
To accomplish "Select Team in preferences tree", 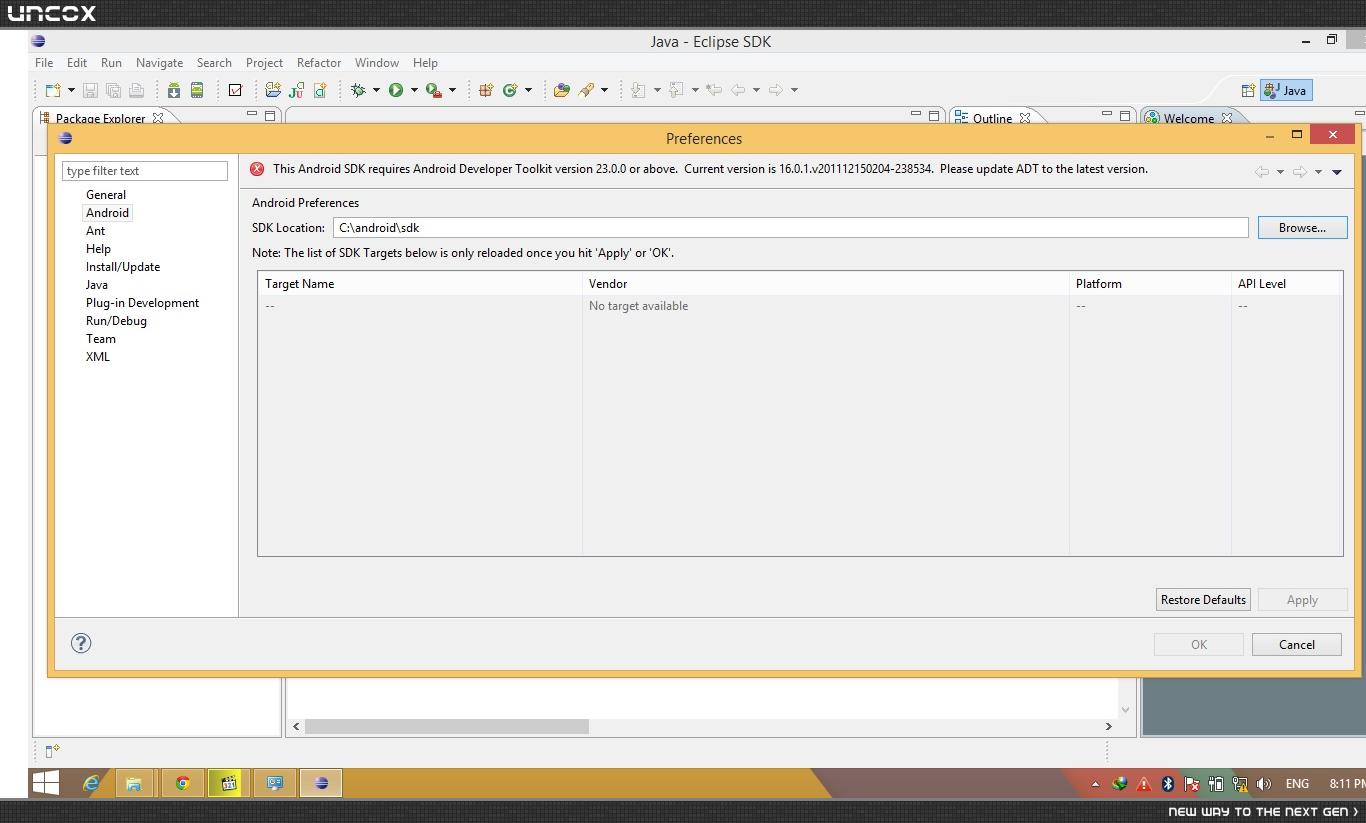I will [x=101, y=339].
